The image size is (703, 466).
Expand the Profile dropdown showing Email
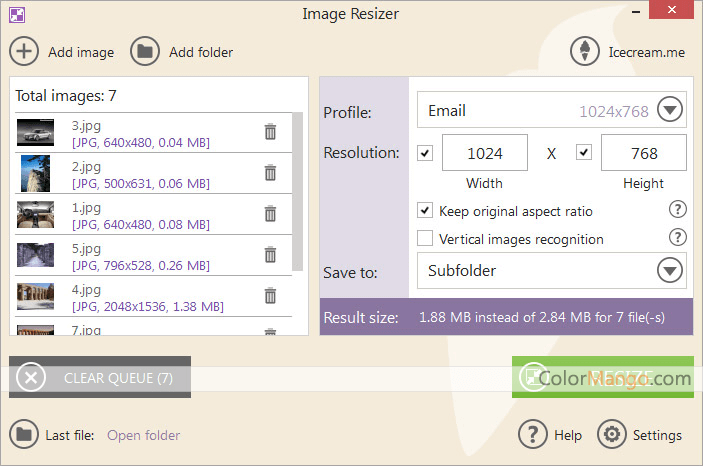point(669,110)
